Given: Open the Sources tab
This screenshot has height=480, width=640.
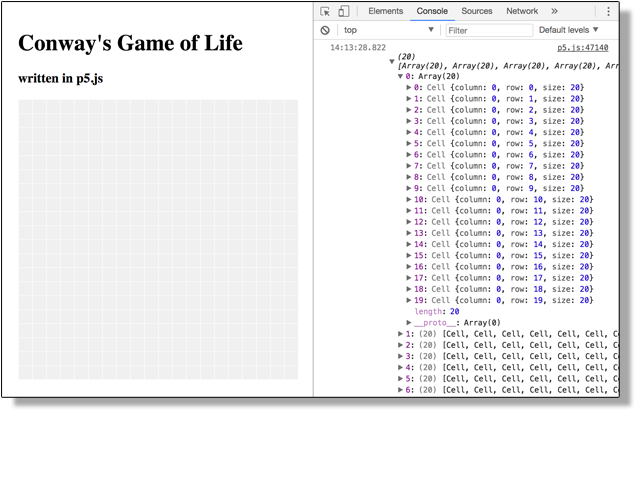Looking at the screenshot, I should pos(476,11).
